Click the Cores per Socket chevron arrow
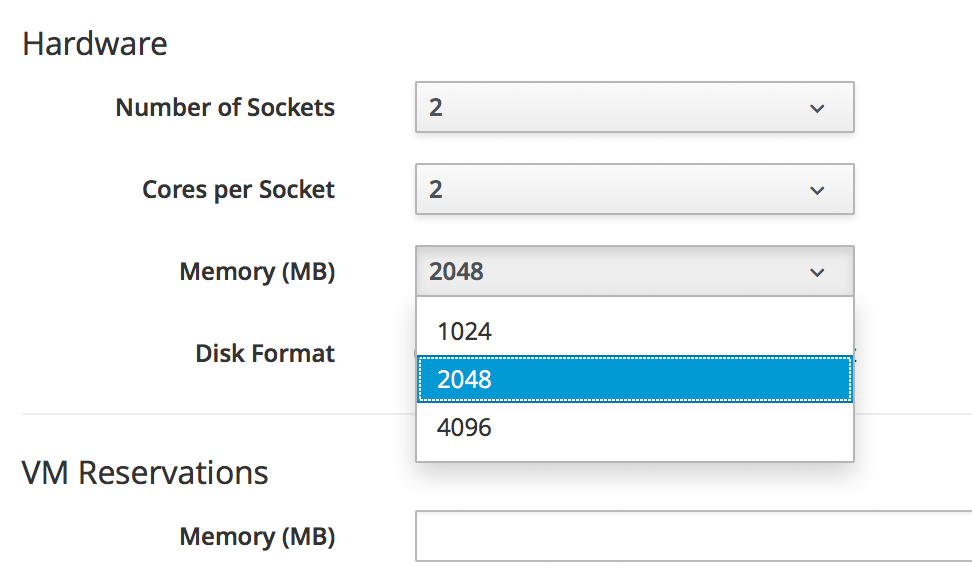 [817, 190]
